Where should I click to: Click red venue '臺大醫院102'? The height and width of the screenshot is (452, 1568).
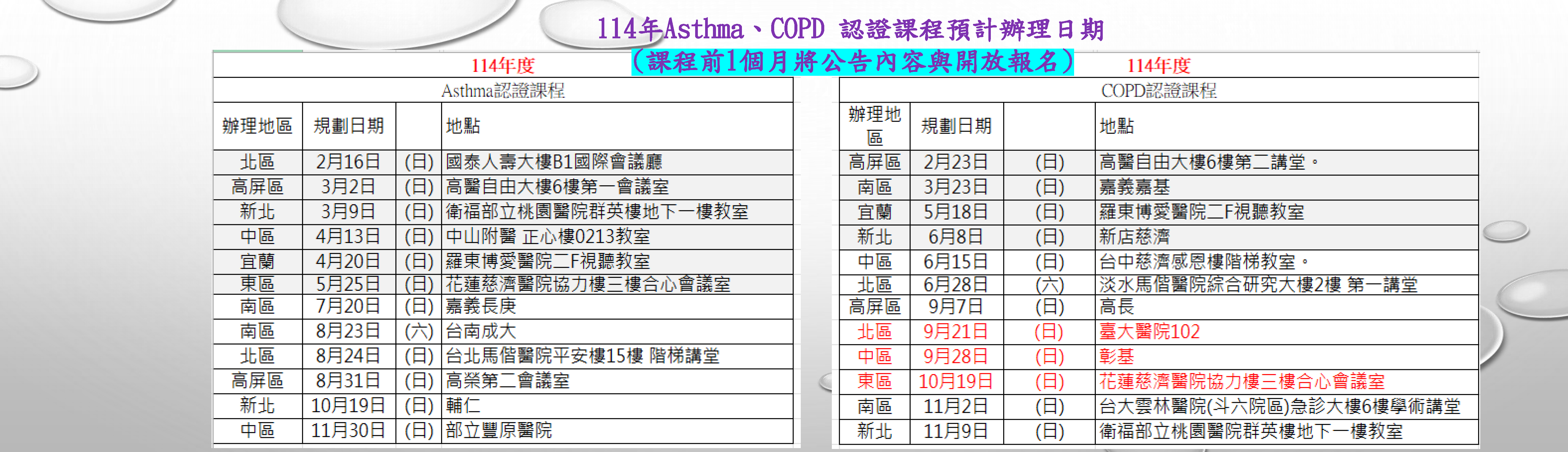click(x=1150, y=332)
